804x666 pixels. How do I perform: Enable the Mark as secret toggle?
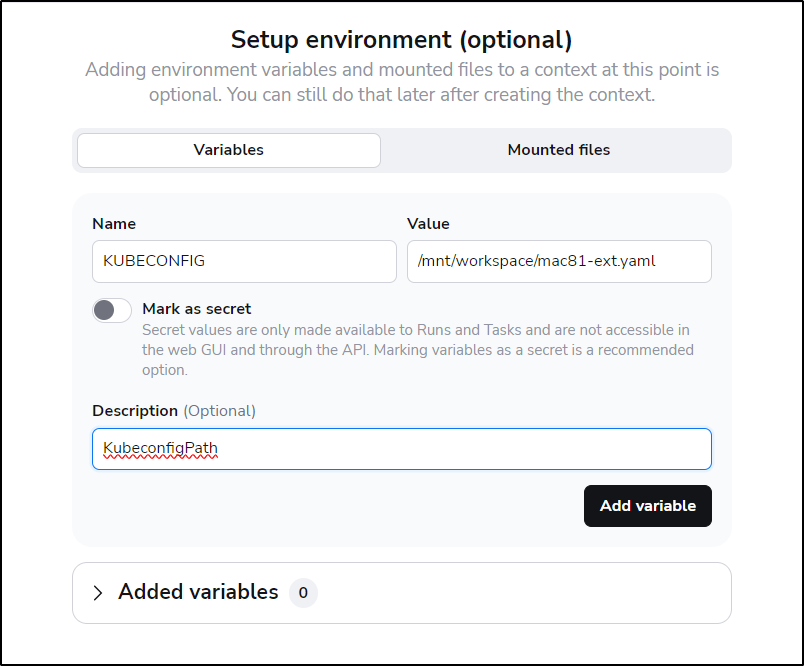click(x=112, y=310)
